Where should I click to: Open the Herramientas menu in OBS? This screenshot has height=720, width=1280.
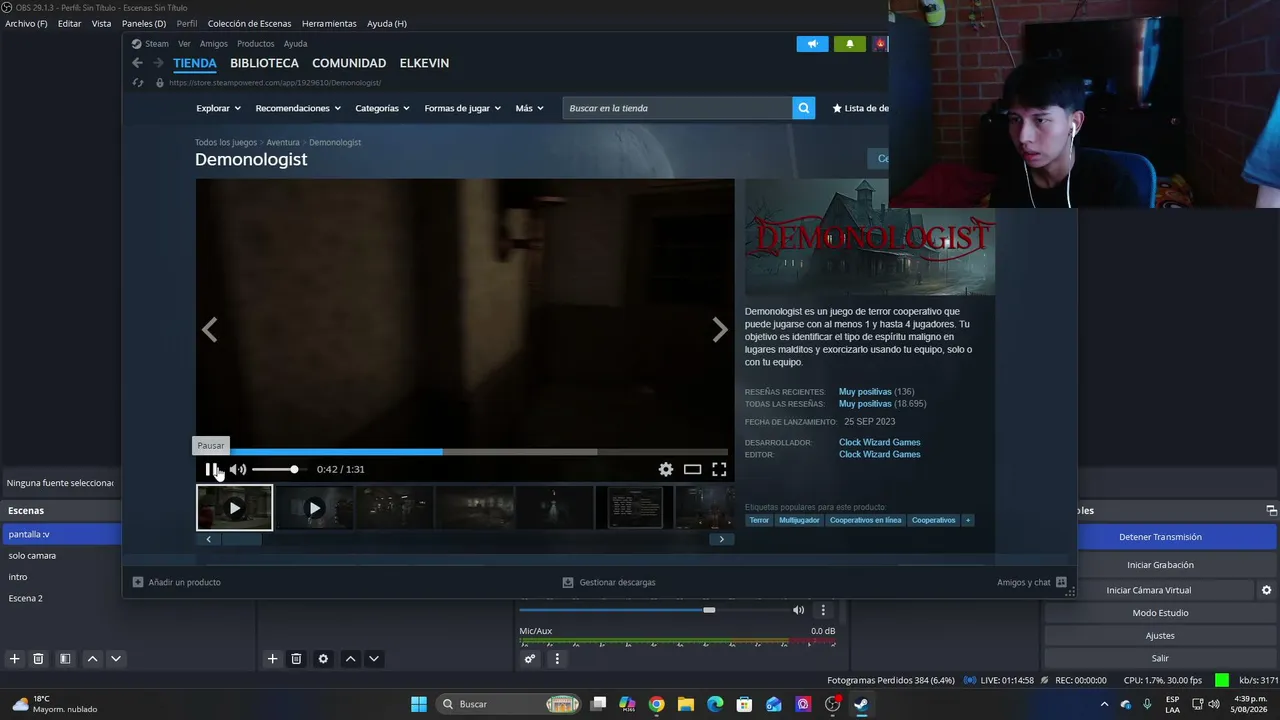coord(329,23)
